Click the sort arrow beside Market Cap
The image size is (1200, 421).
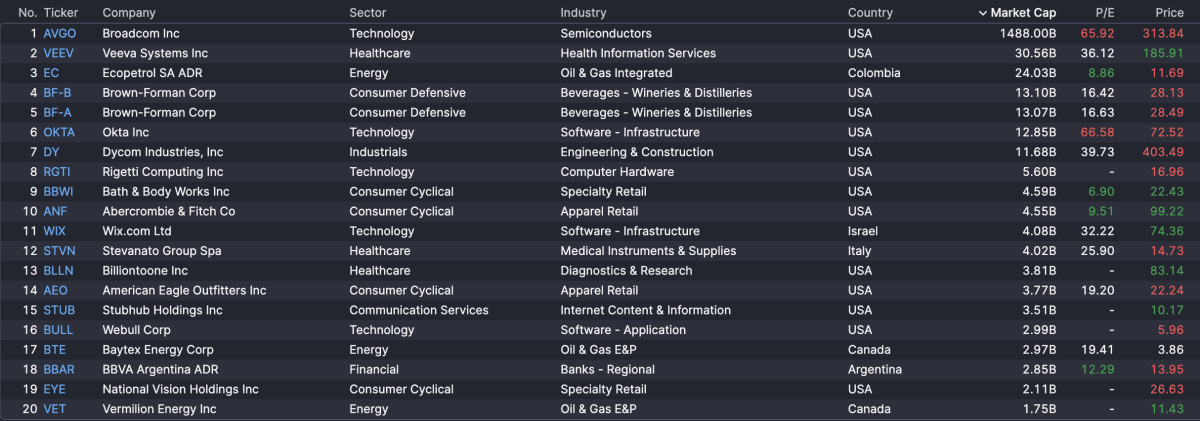(982, 13)
